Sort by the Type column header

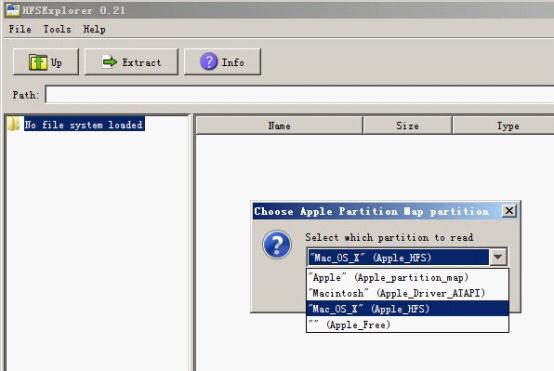coord(503,125)
